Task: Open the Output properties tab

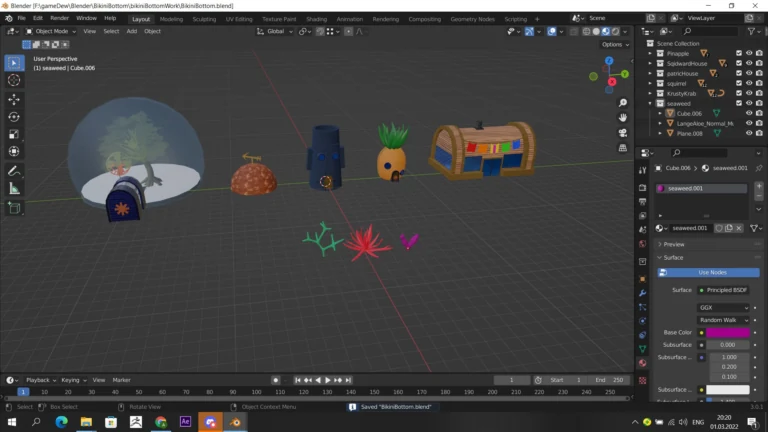Action: pos(643,202)
